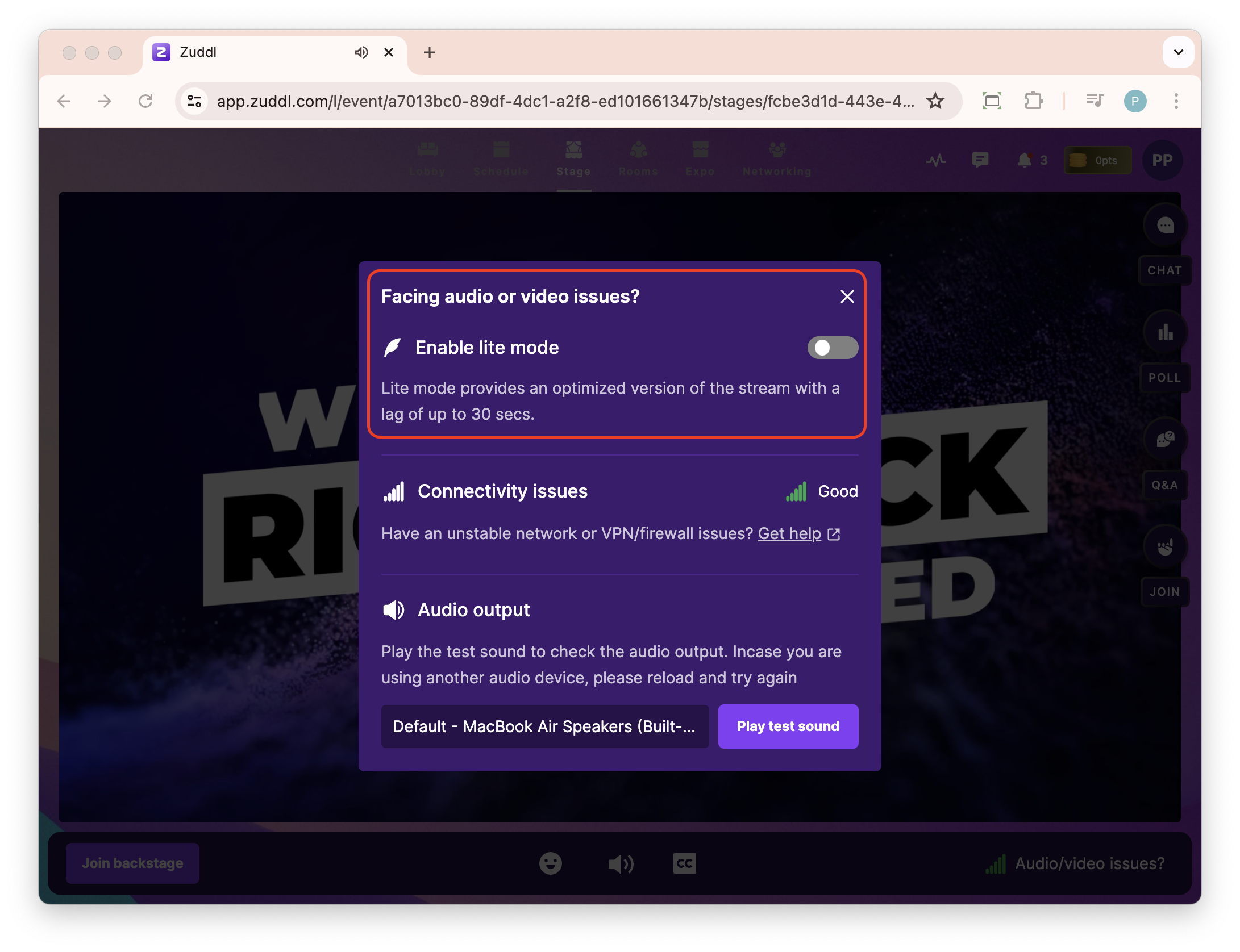Close the audio/video issues dialog
Screen dimensions: 1240x952
pos(847,297)
